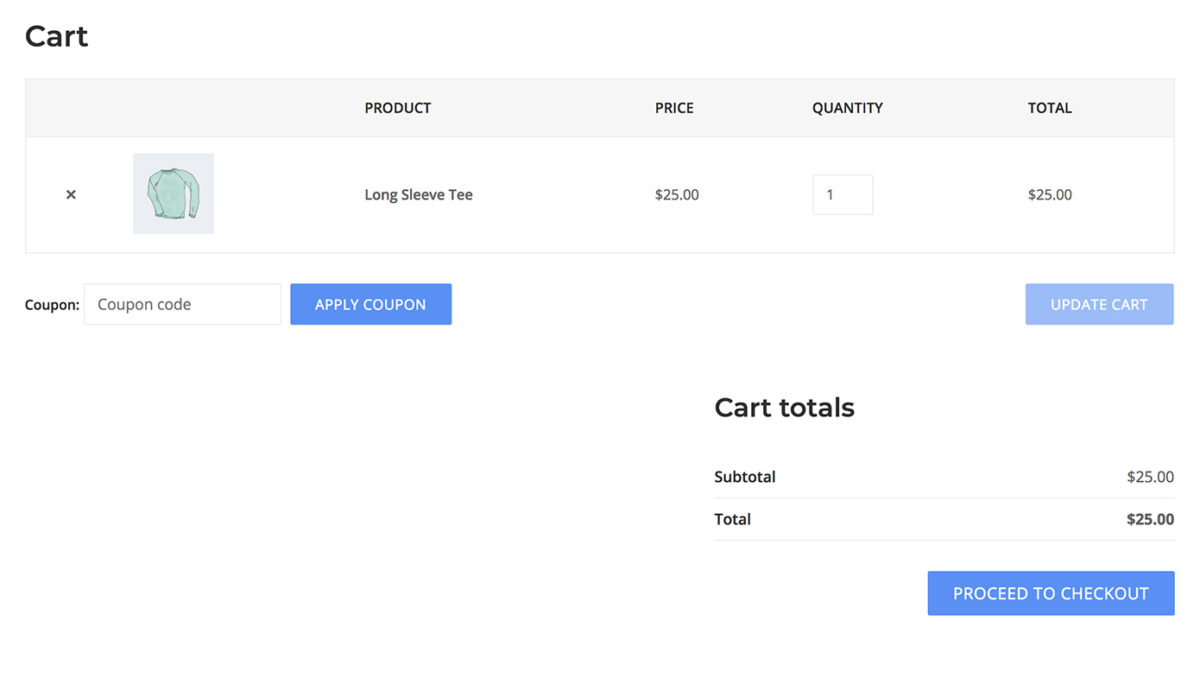The width and height of the screenshot is (1200, 691).
Task: Open the Long Sleeve Tee product page link
Action: click(x=418, y=195)
